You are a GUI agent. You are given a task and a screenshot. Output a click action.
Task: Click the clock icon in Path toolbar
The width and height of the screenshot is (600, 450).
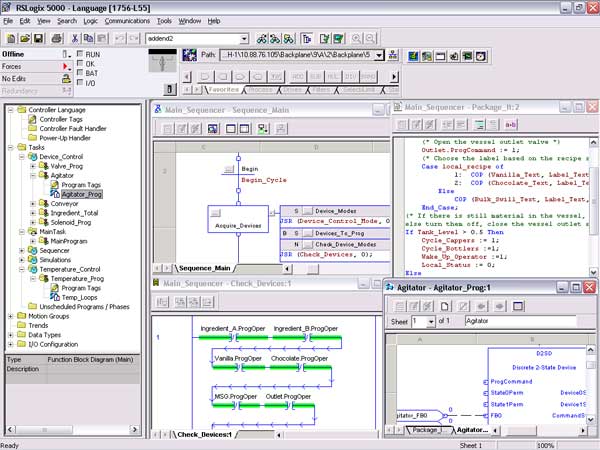point(481,57)
